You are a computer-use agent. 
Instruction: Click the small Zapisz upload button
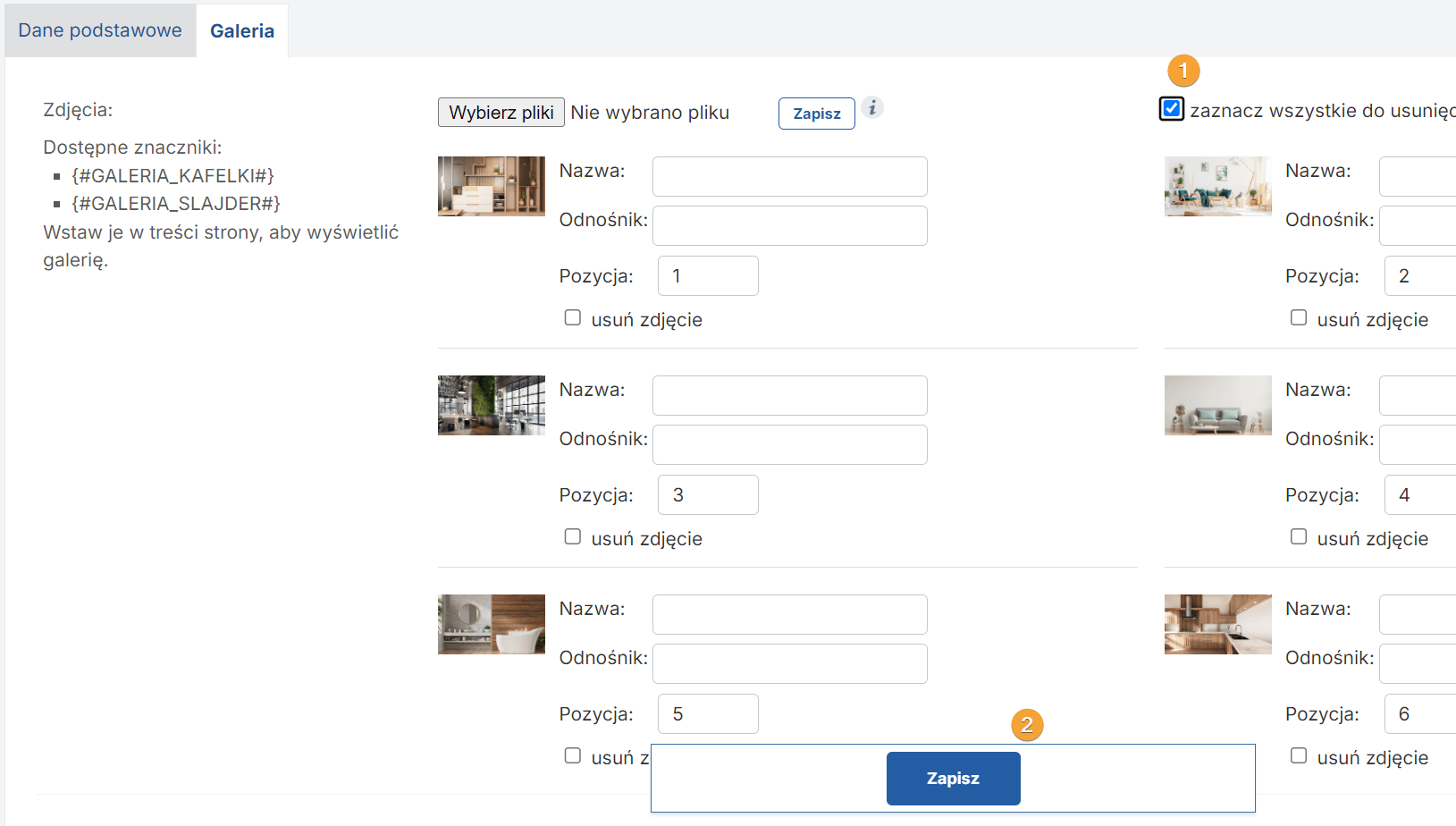817,114
